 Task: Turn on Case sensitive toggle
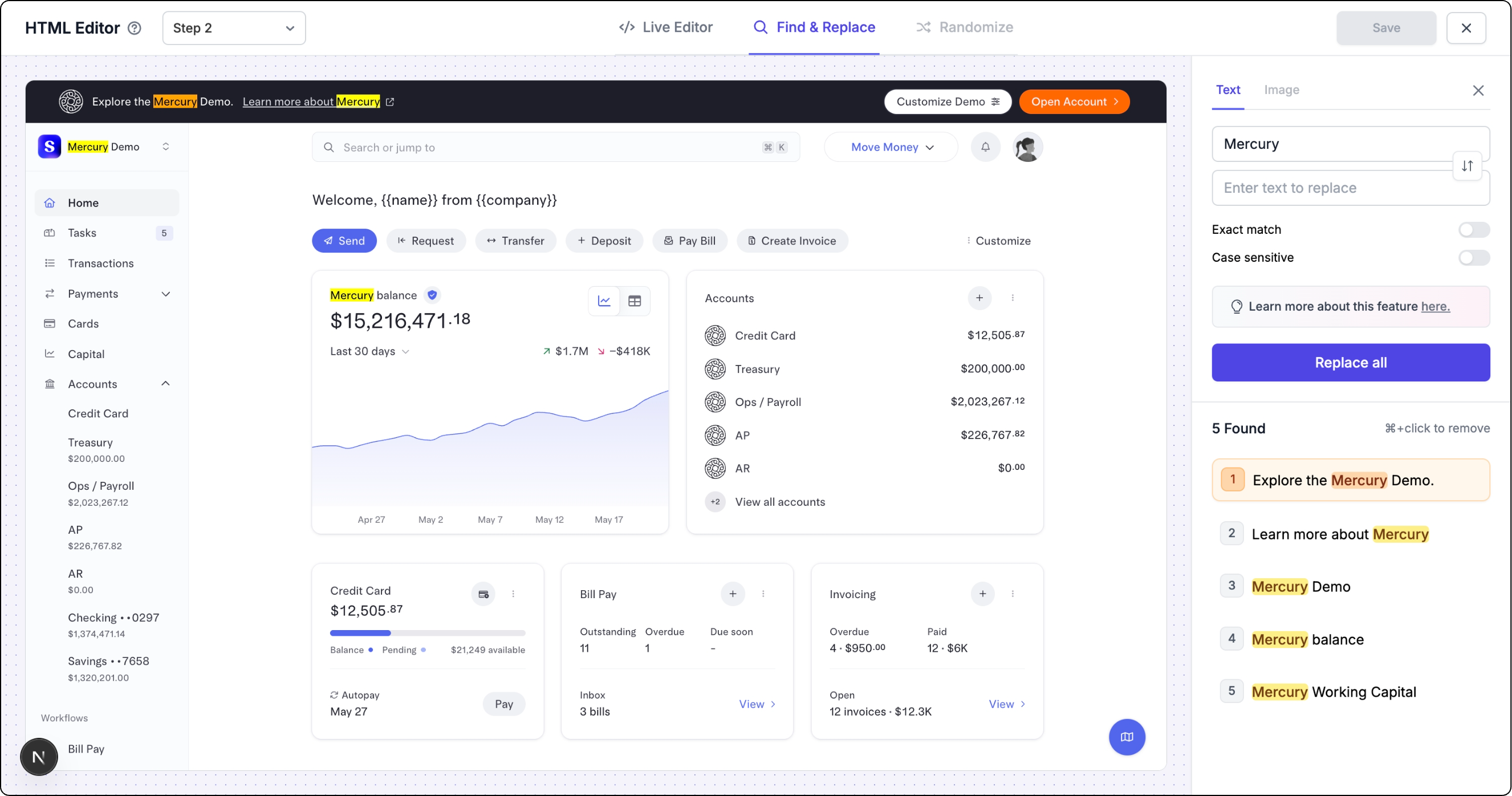pos(1473,257)
